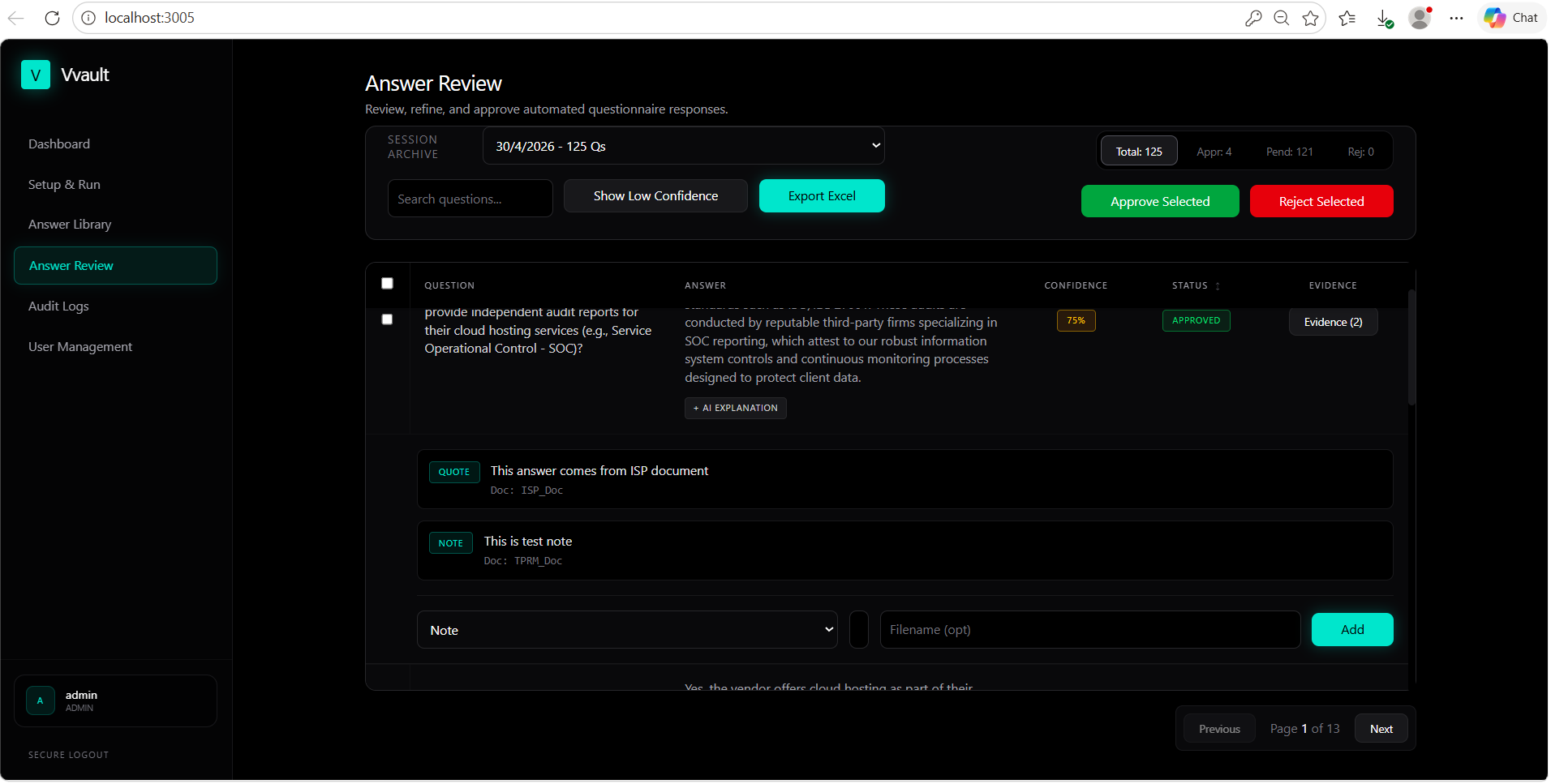Open password key icon in address bar
Screen dimensions: 1551x784
point(1253,18)
